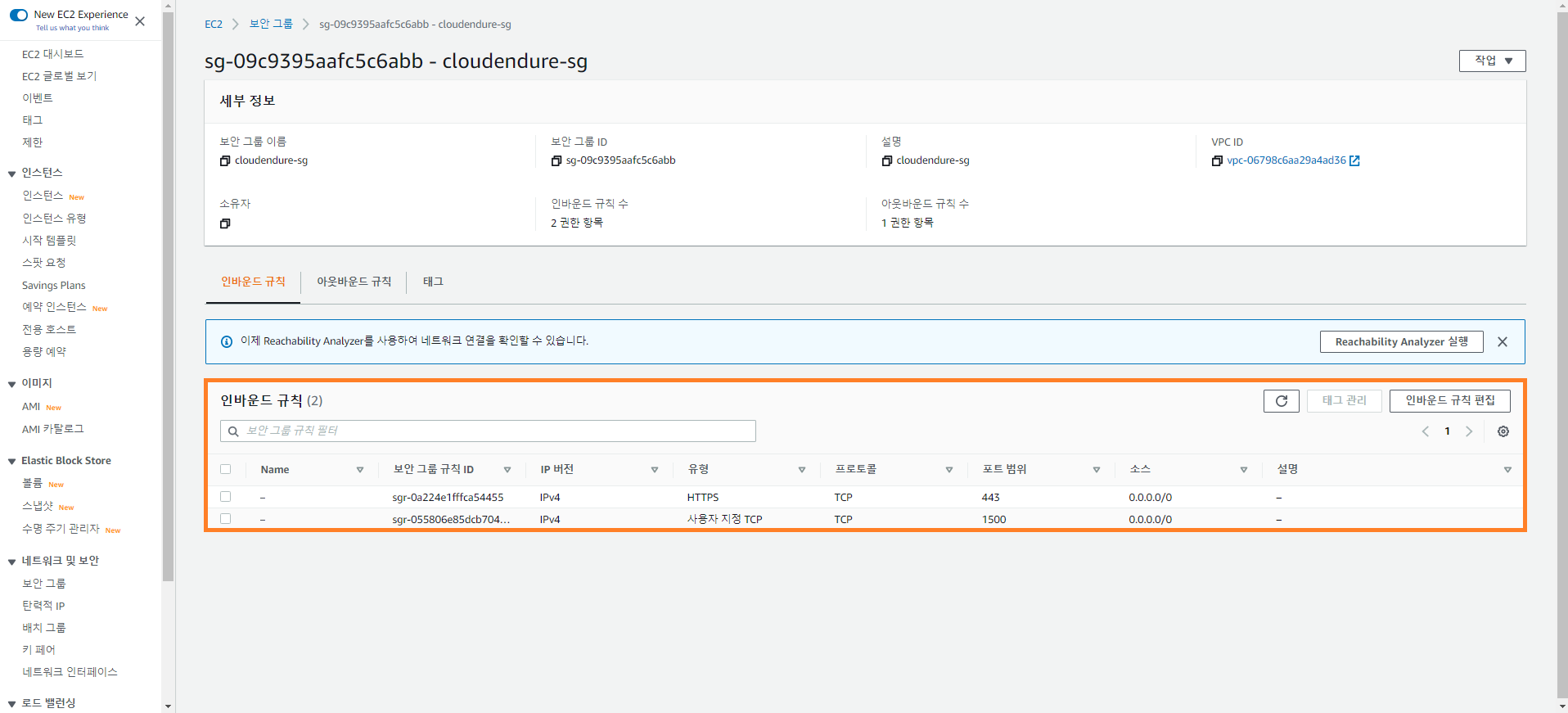Screen dimensions: 1568x713
Task: Open 네트워크 인터페이스 in sidebar
Action: point(70,672)
